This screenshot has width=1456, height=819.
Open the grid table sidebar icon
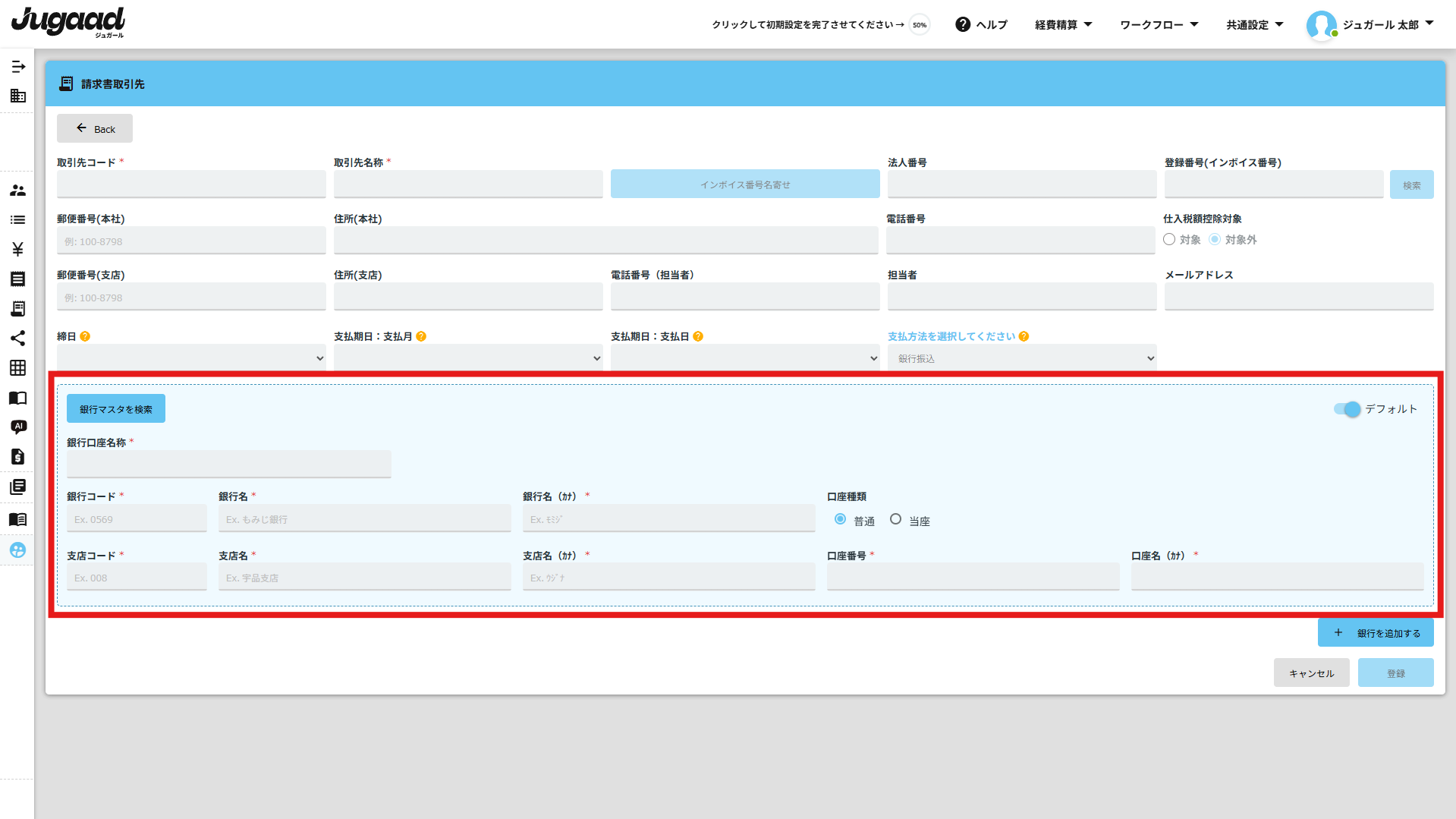pos(18,368)
